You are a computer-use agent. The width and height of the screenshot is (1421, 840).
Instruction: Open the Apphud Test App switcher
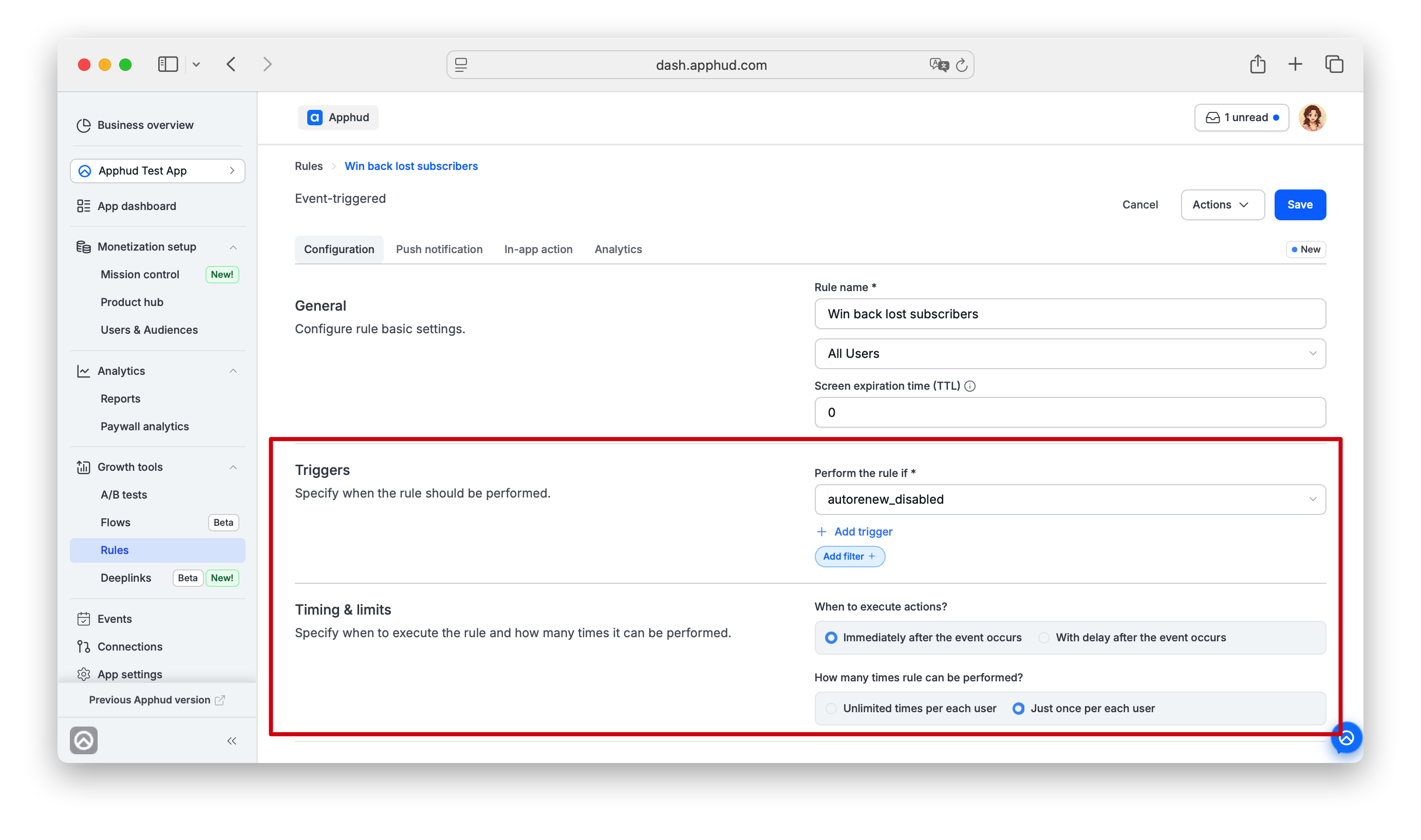point(157,171)
